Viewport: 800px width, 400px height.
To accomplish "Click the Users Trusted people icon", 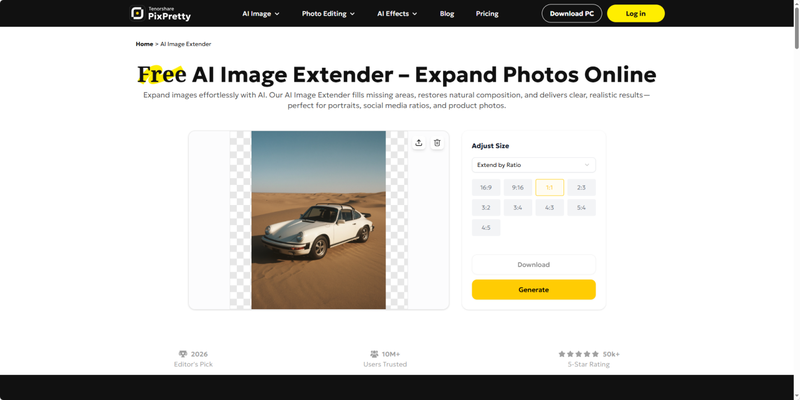I will [374, 354].
